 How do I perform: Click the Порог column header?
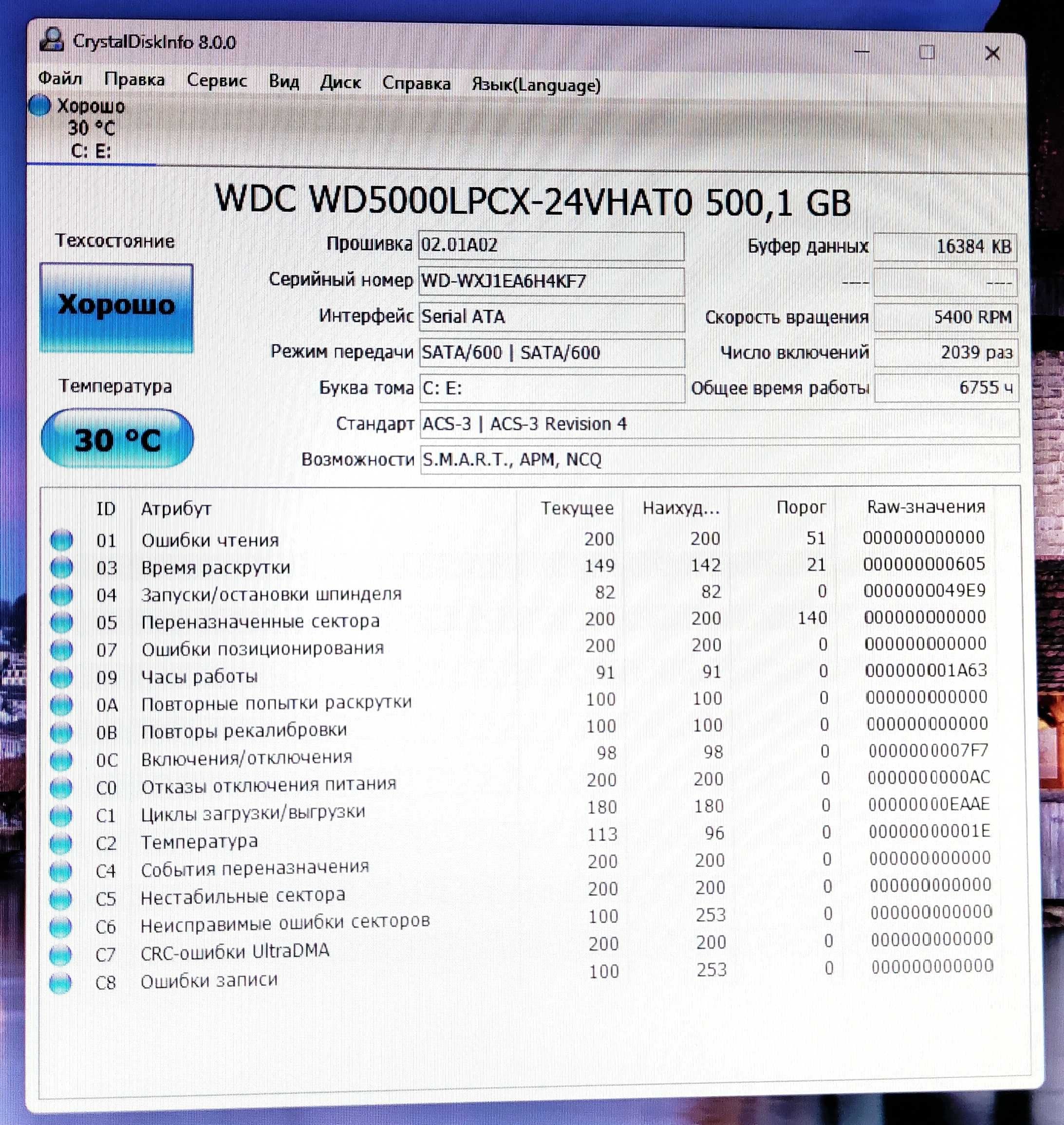(801, 507)
